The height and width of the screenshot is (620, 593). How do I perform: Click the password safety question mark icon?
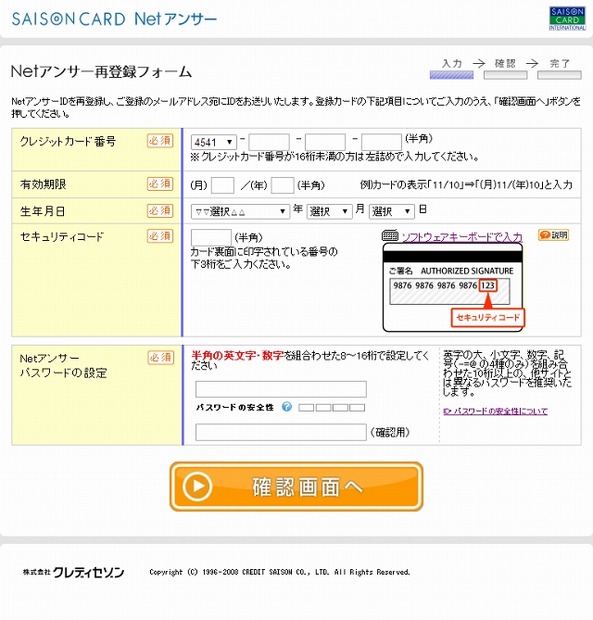287,406
